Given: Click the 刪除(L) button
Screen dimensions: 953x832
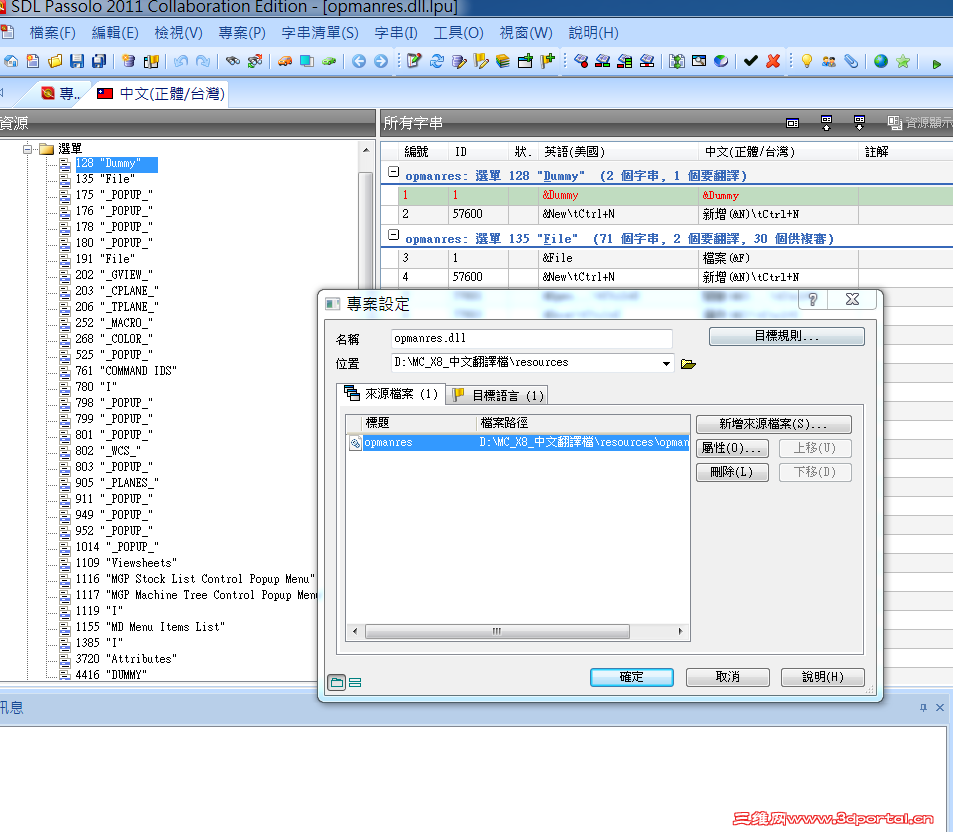Looking at the screenshot, I should pyautogui.click(x=732, y=472).
